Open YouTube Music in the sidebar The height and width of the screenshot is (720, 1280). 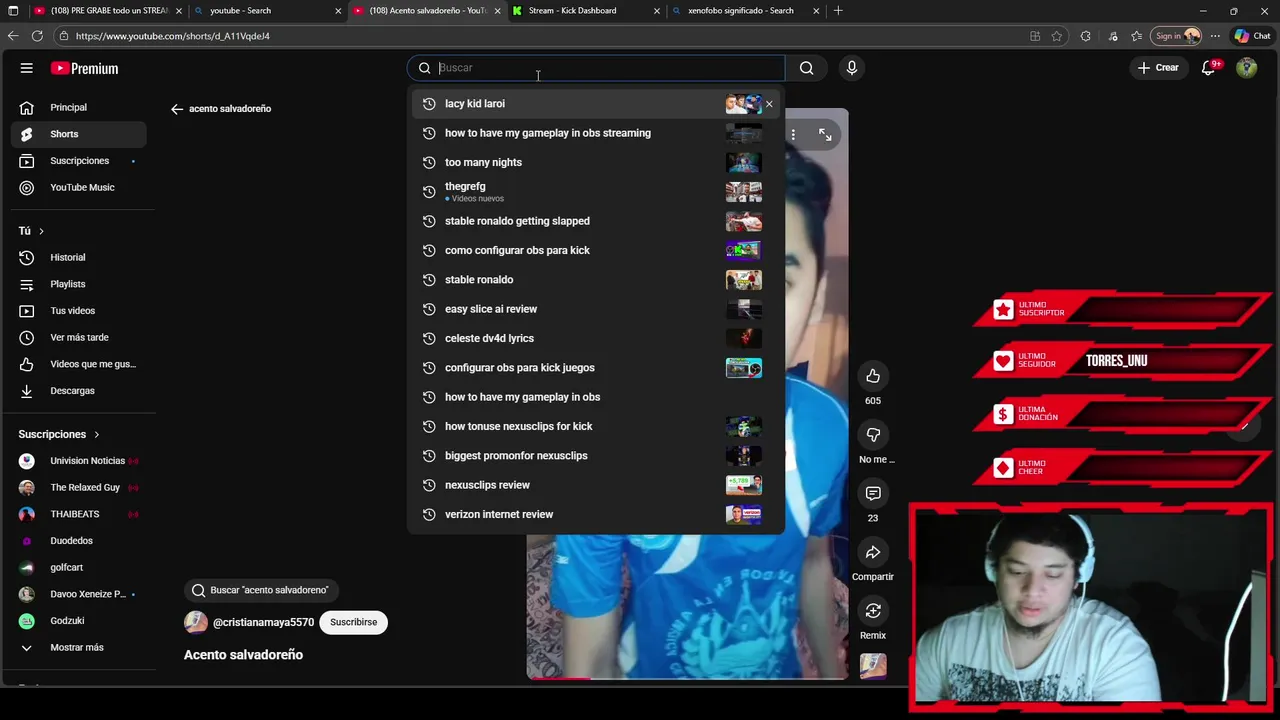point(78,187)
